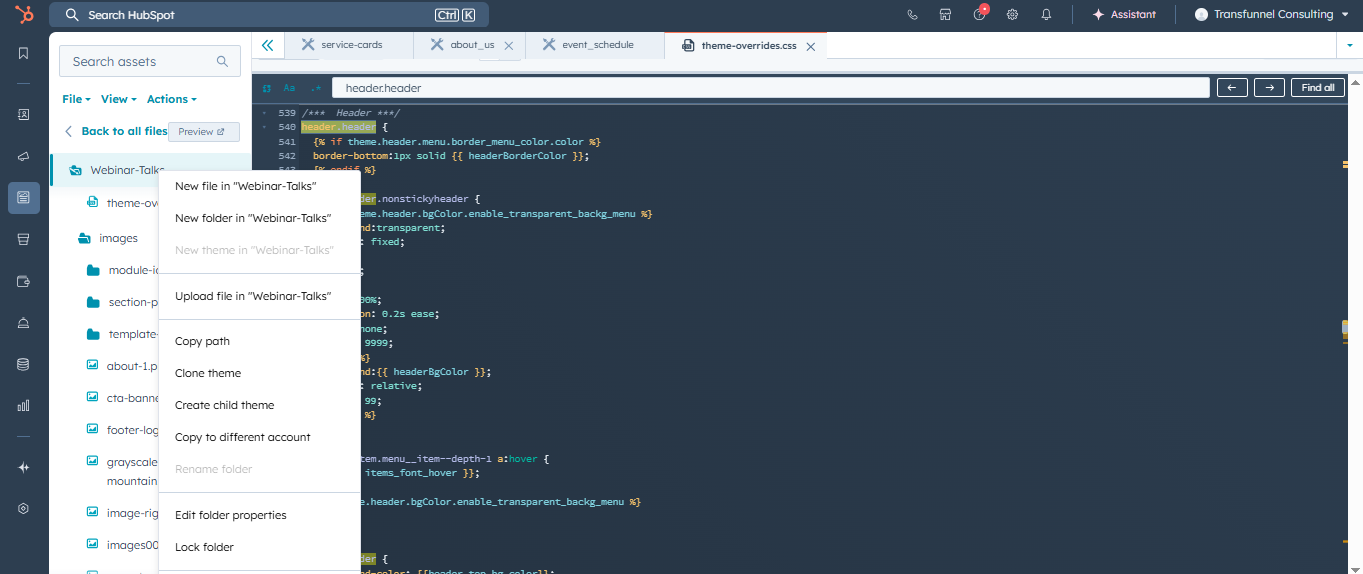Open the HubSpot Marketplace icon

coord(945,15)
